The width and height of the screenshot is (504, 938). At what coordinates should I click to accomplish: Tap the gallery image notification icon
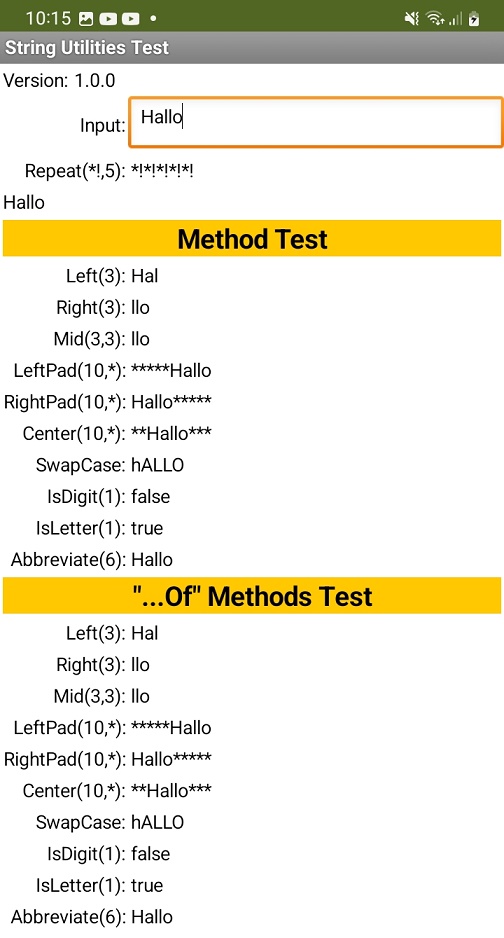click(x=86, y=19)
